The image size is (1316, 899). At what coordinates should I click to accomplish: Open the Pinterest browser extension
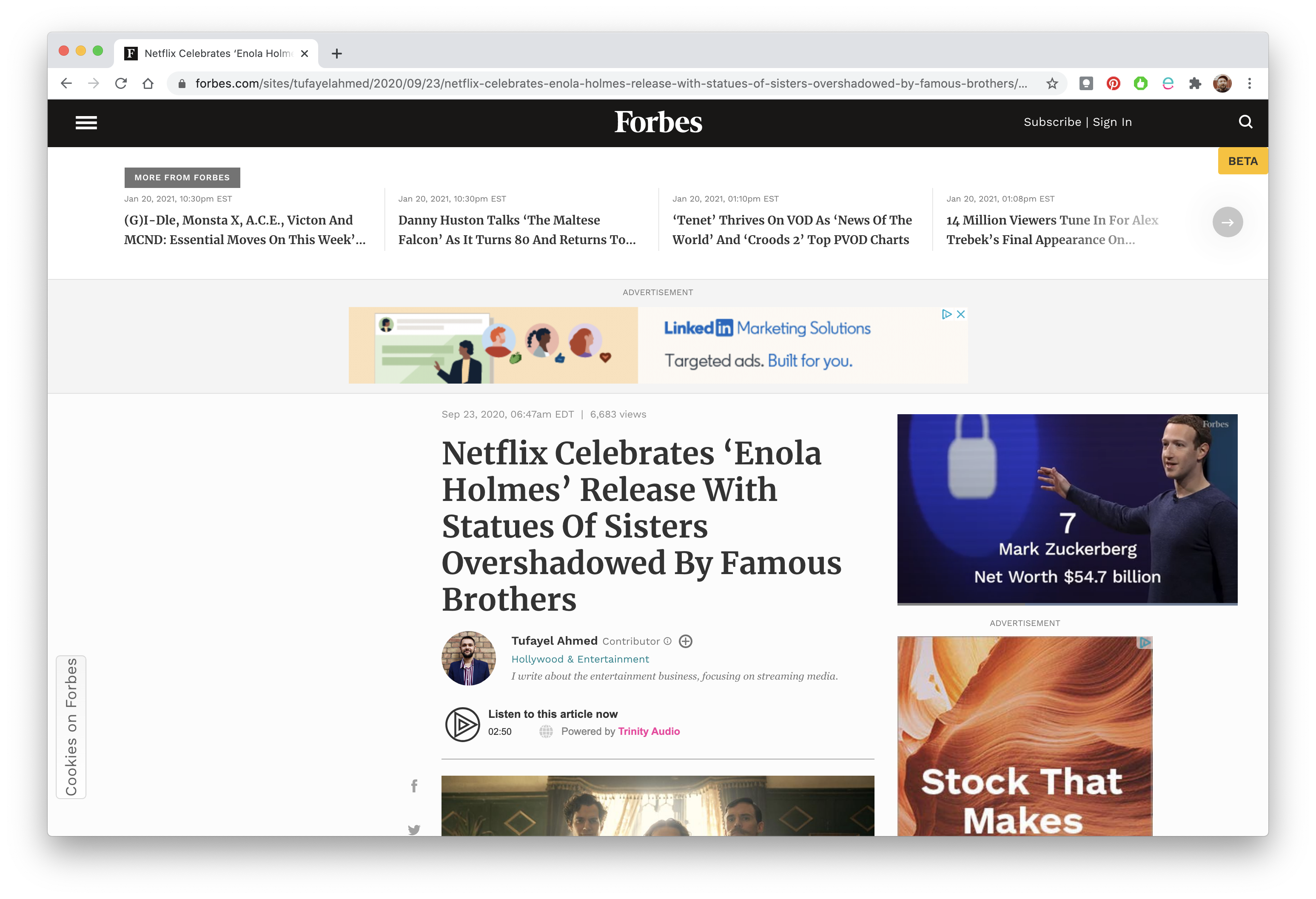tap(1113, 84)
